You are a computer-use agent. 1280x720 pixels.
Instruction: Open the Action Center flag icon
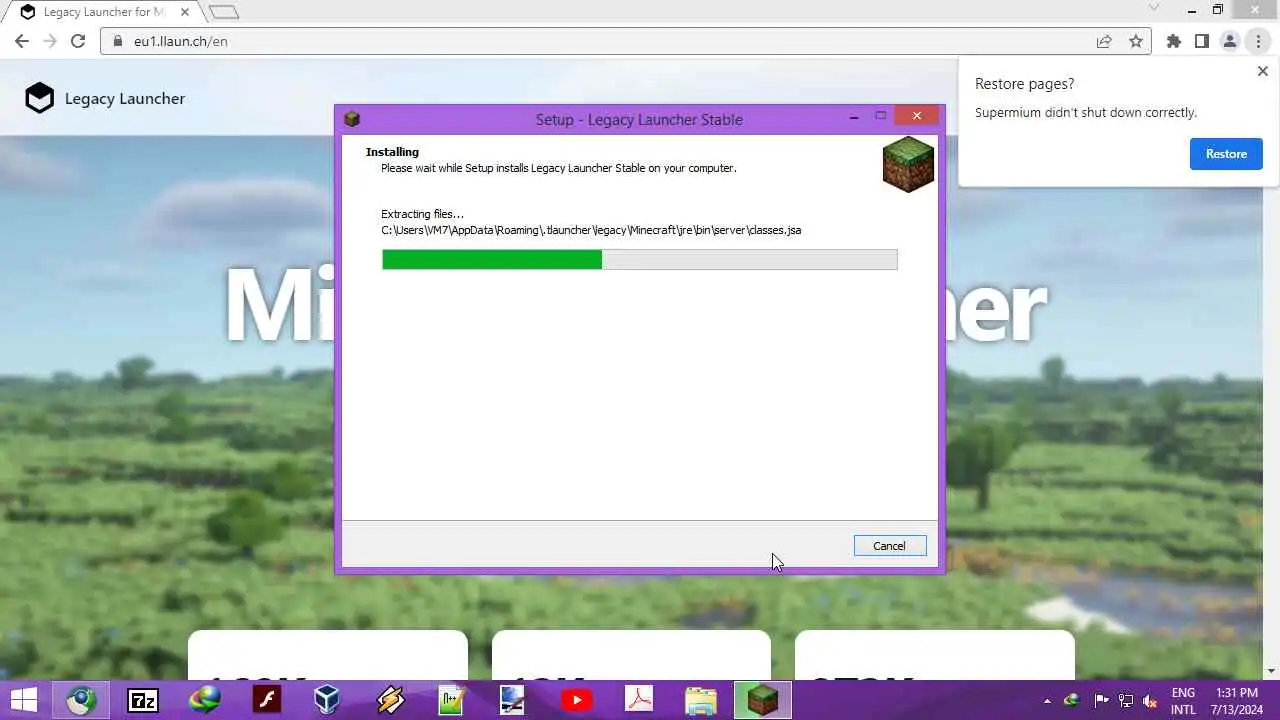click(1101, 701)
